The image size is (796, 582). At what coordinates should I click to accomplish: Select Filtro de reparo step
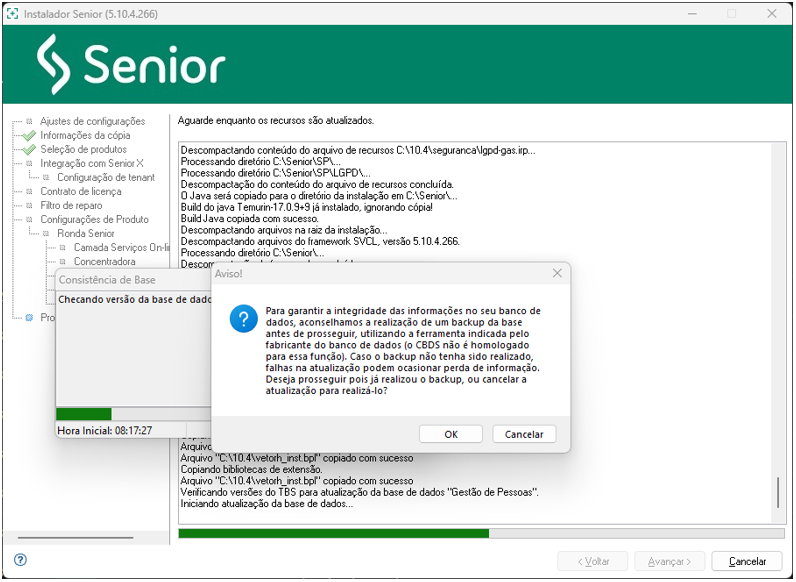pyautogui.click(x=71, y=205)
